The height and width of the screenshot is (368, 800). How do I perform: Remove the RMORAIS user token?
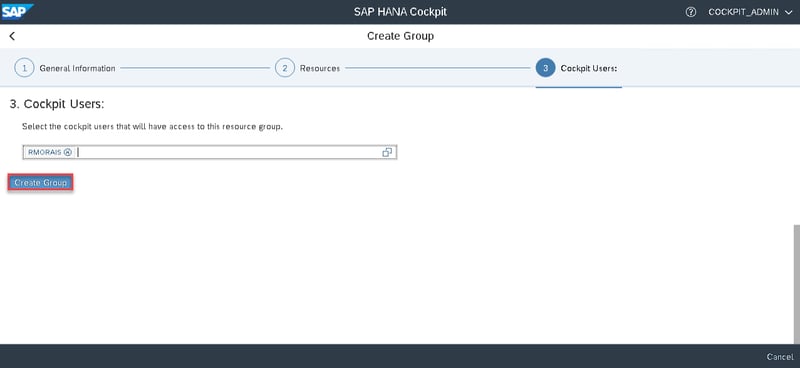point(68,152)
